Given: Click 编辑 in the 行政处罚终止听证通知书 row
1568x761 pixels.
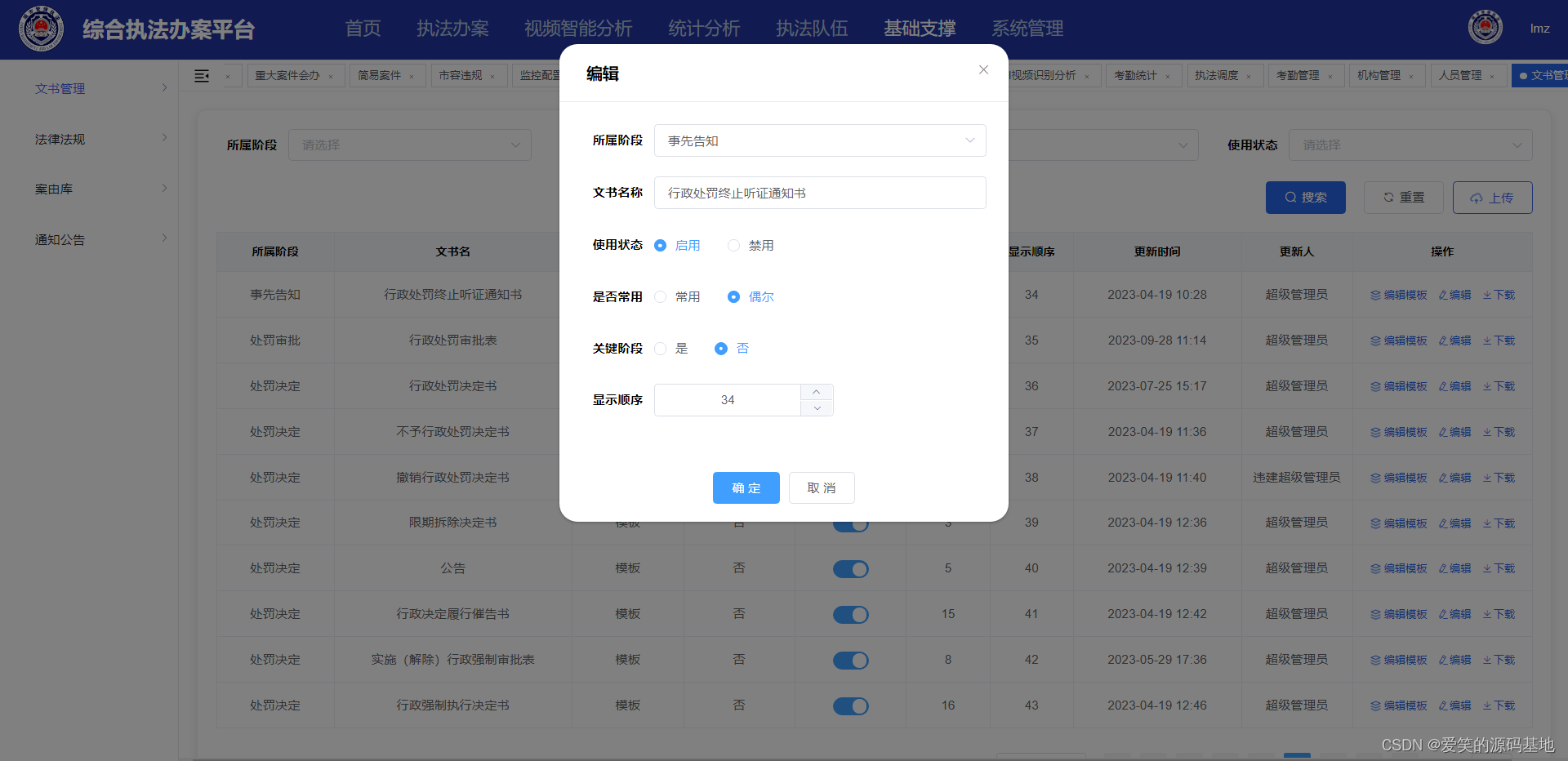Looking at the screenshot, I should (1454, 295).
